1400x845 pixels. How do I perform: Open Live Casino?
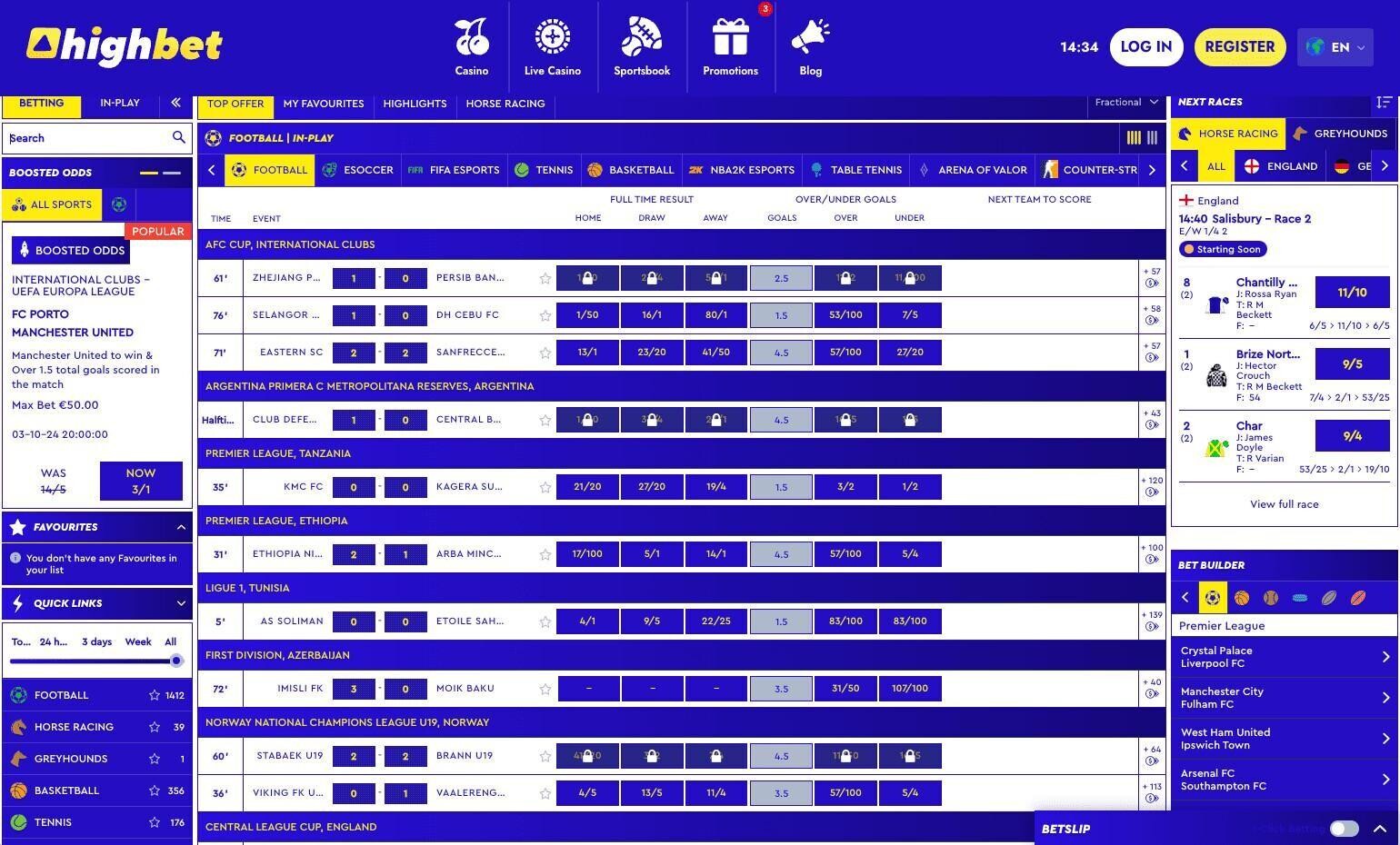tap(553, 47)
